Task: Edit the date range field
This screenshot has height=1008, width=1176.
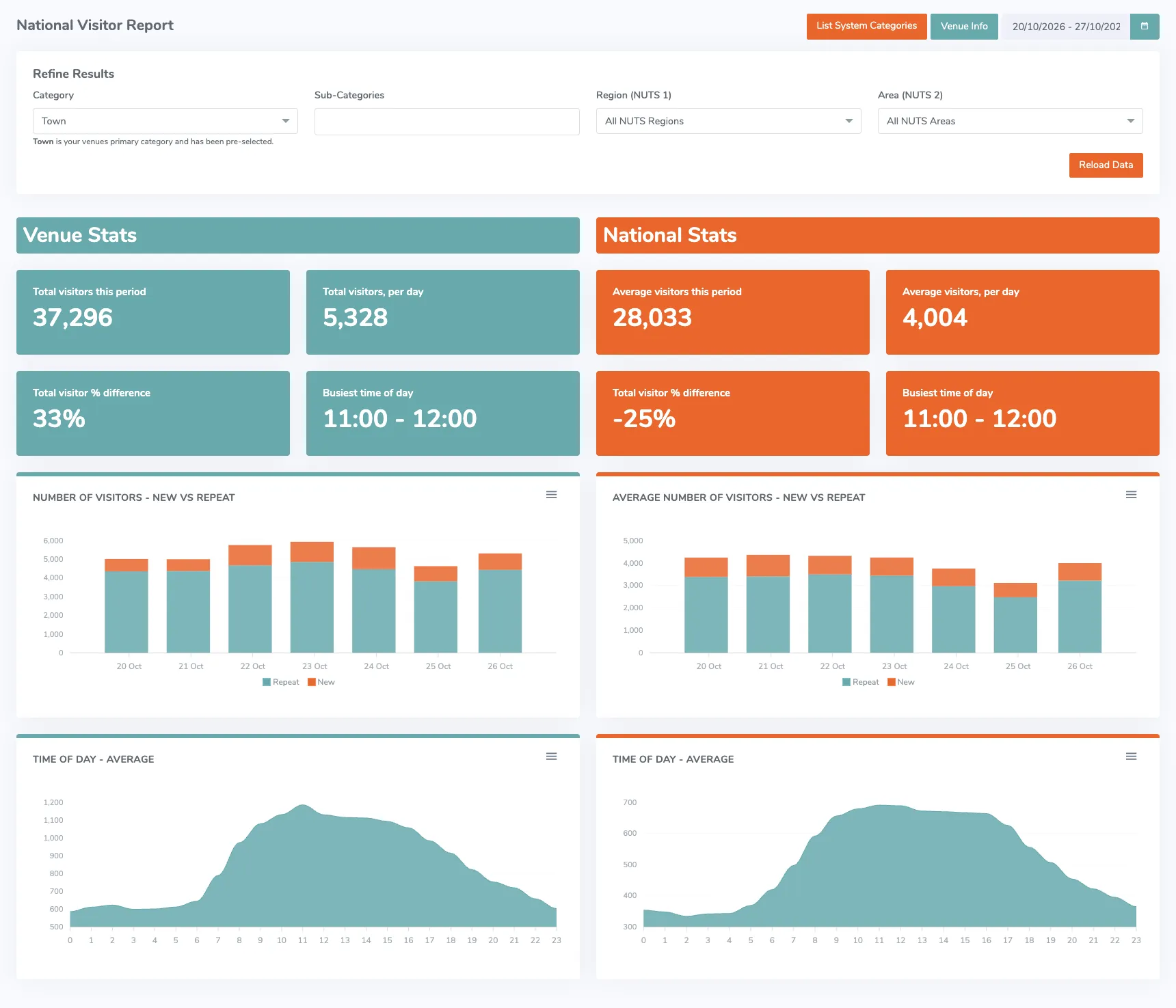Action: [x=1066, y=27]
